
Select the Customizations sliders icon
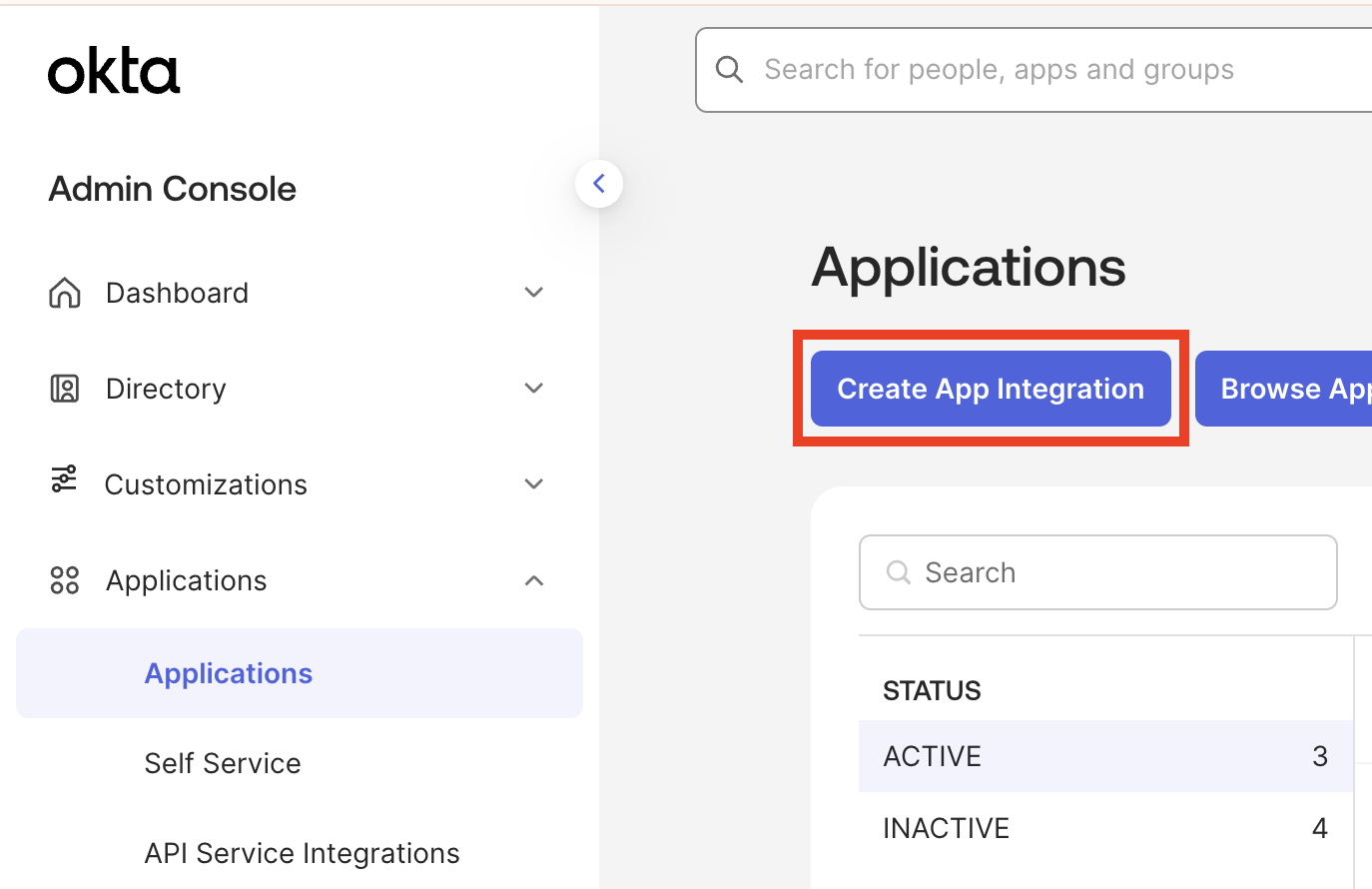63,483
